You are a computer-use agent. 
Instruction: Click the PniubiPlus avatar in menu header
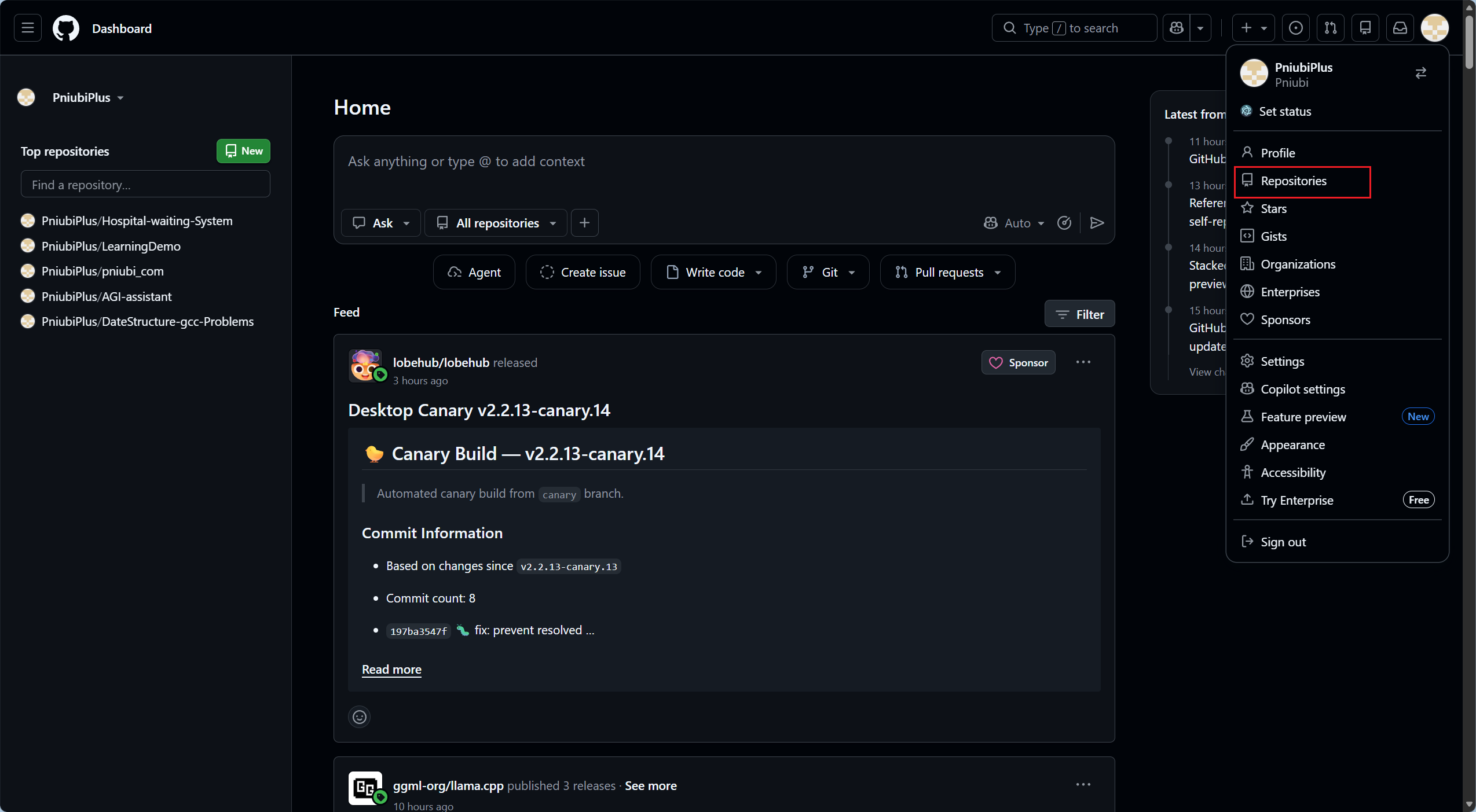click(x=1254, y=74)
